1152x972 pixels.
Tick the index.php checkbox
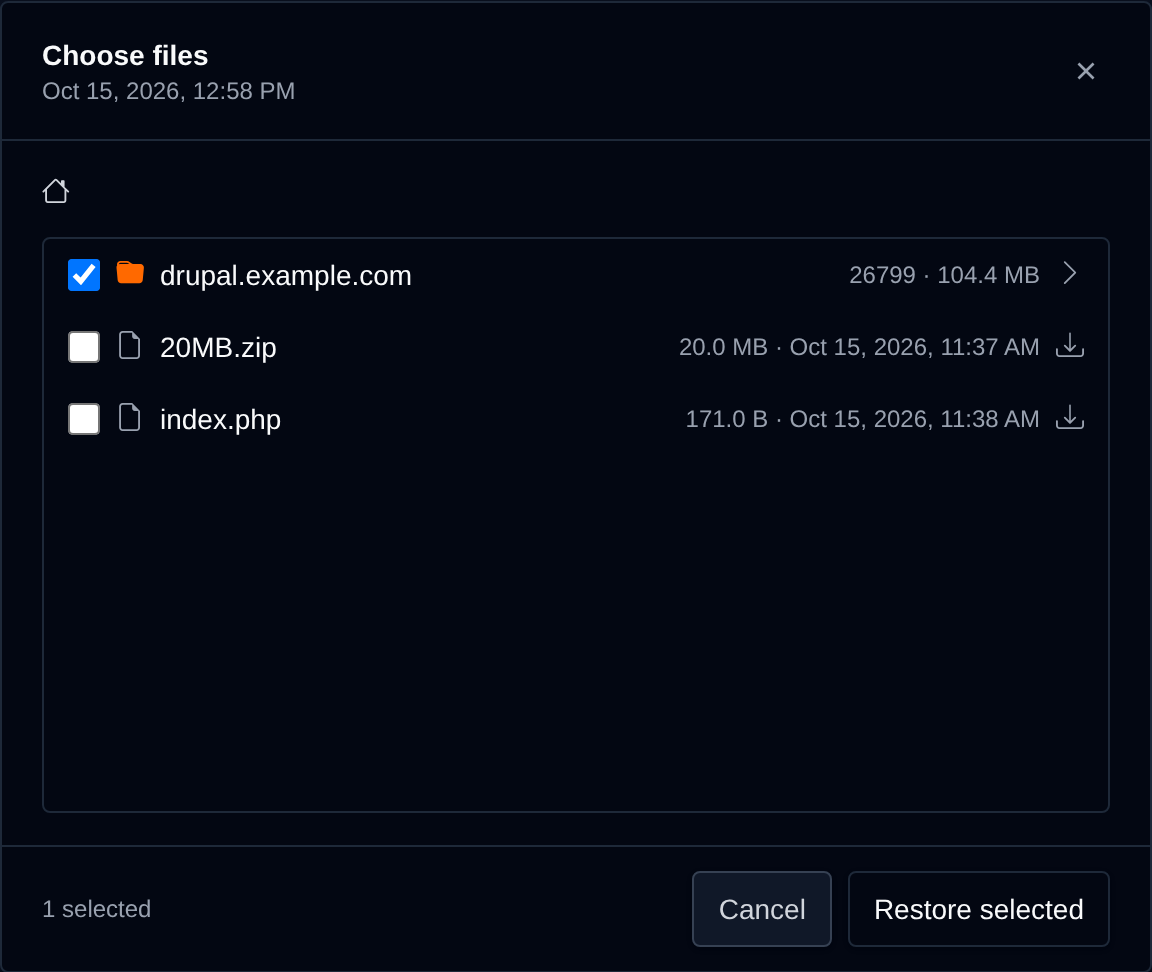(x=84, y=419)
